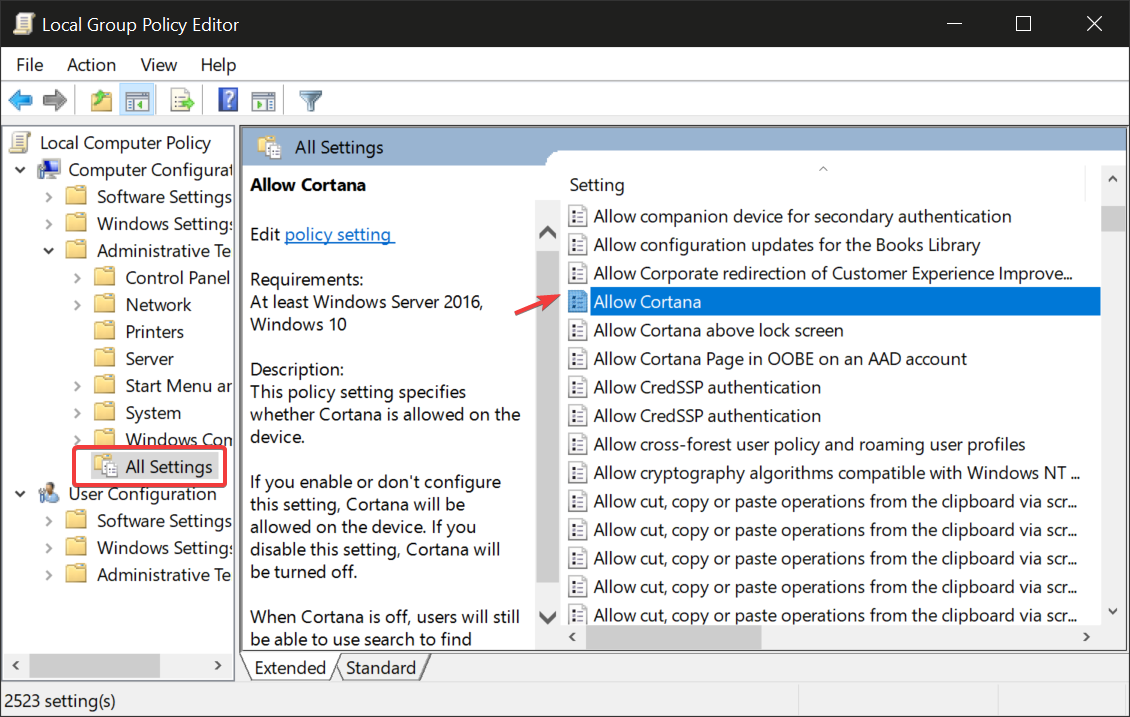Open the Action menu
This screenshot has width=1130, height=717.
92,65
